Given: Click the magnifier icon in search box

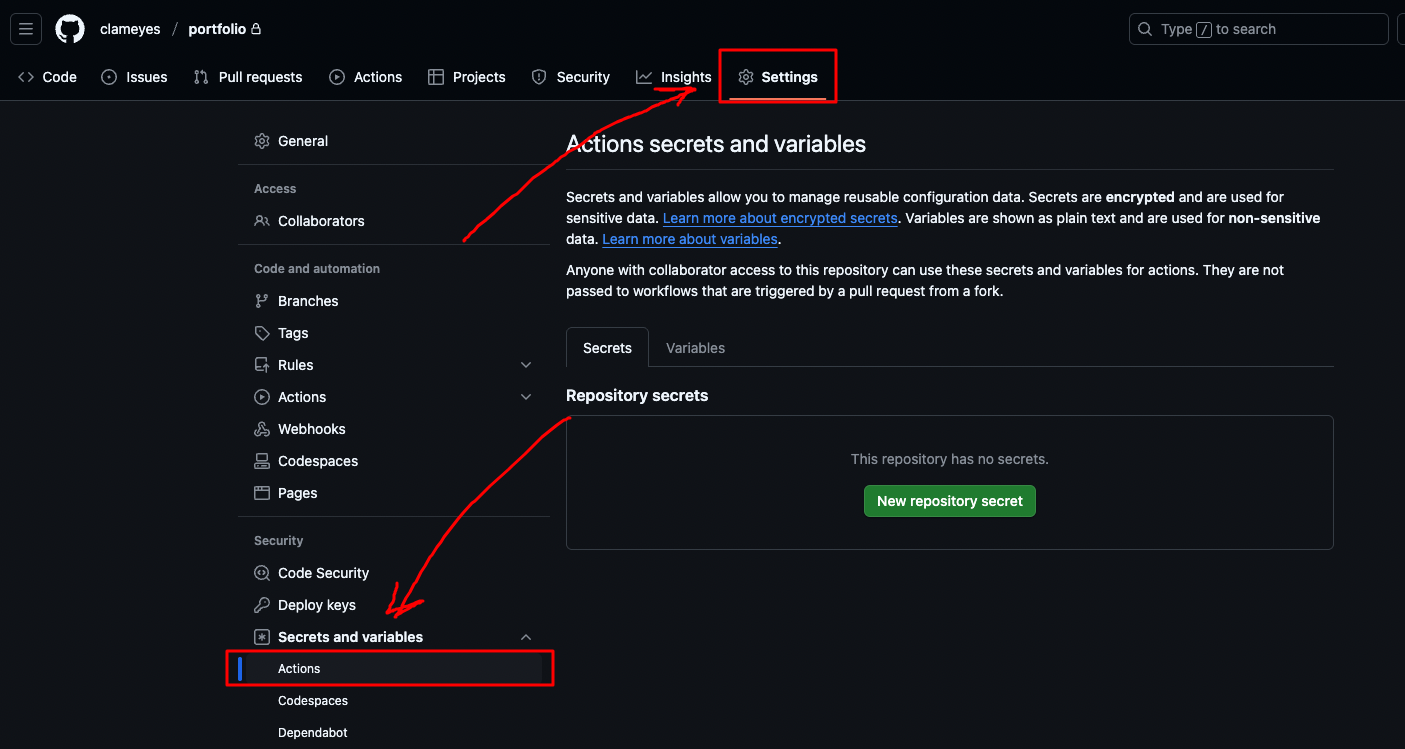Looking at the screenshot, I should [1146, 29].
